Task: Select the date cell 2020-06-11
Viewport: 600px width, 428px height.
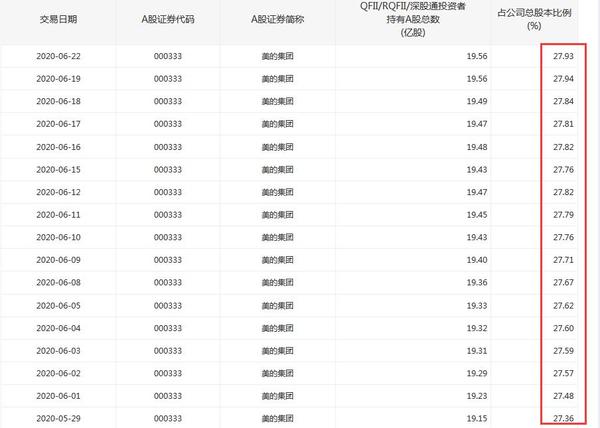Action: (x=58, y=215)
